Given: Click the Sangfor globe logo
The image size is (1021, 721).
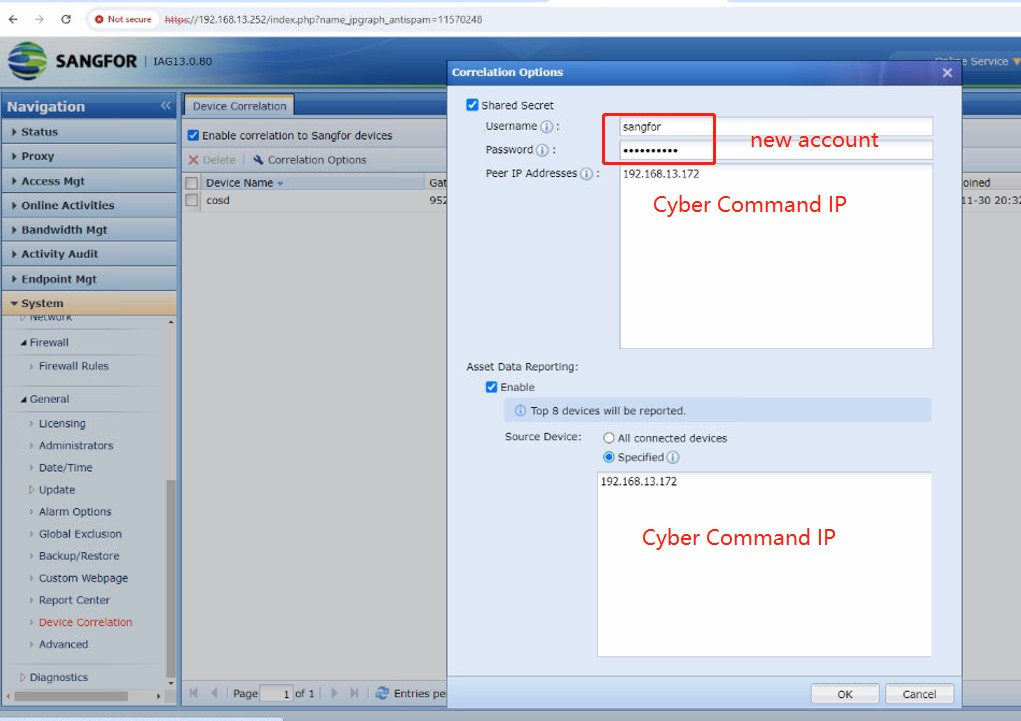Looking at the screenshot, I should tap(27, 61).
